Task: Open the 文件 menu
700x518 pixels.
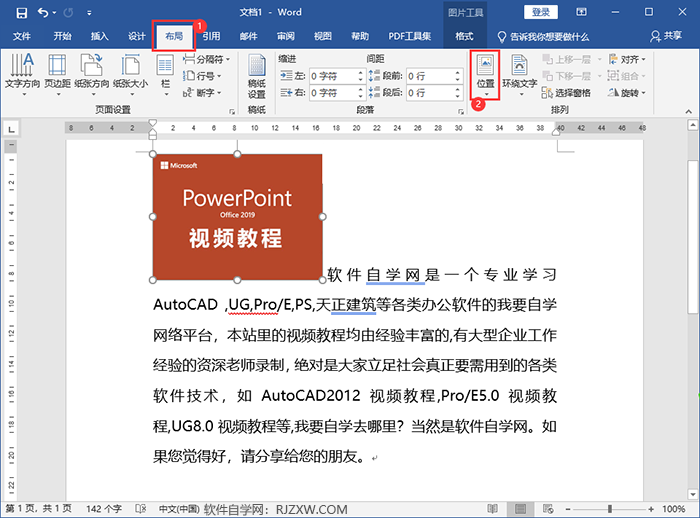Action: pos(21,36)
